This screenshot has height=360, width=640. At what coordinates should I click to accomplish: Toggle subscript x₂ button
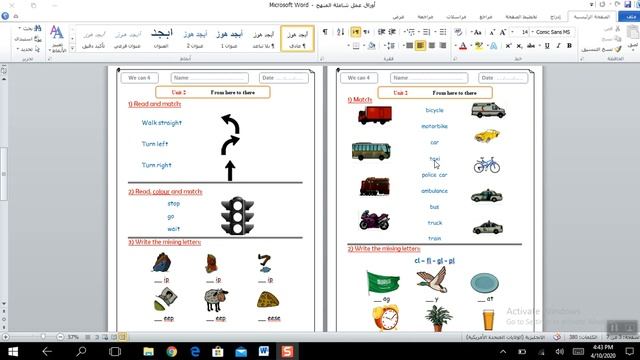(519, 46)
